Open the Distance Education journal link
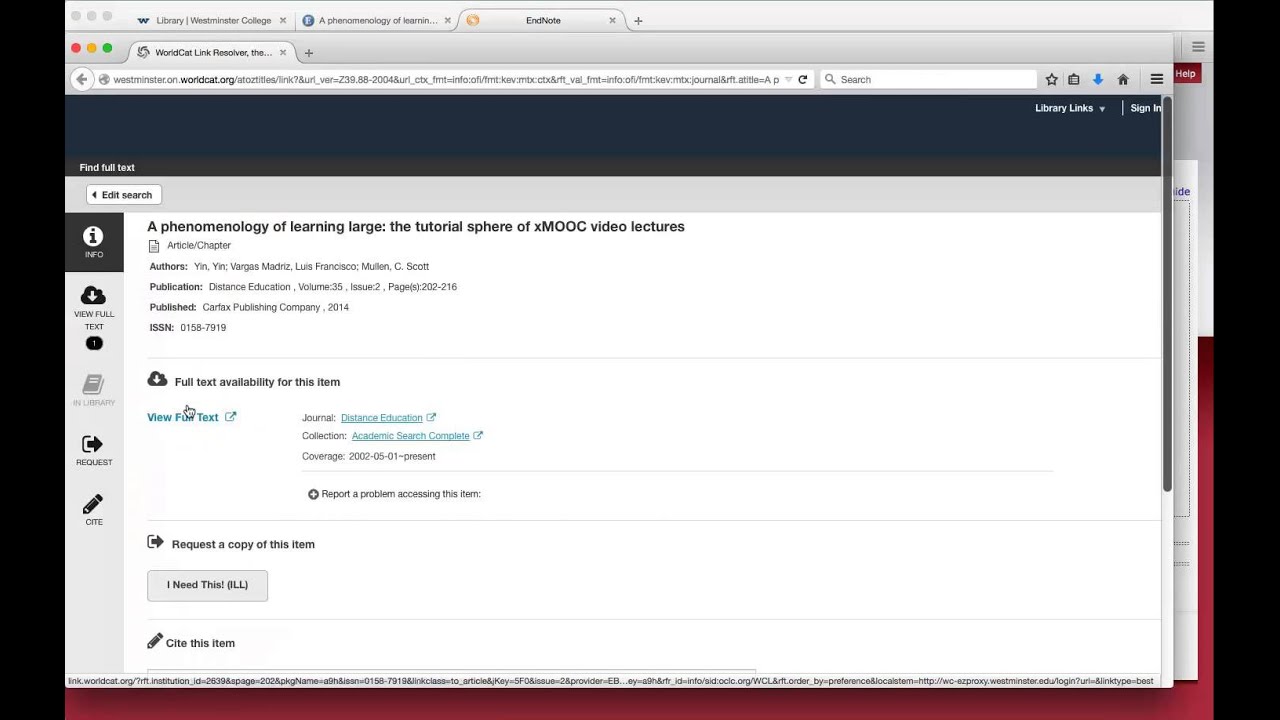1280x720 pixels. 381,418
